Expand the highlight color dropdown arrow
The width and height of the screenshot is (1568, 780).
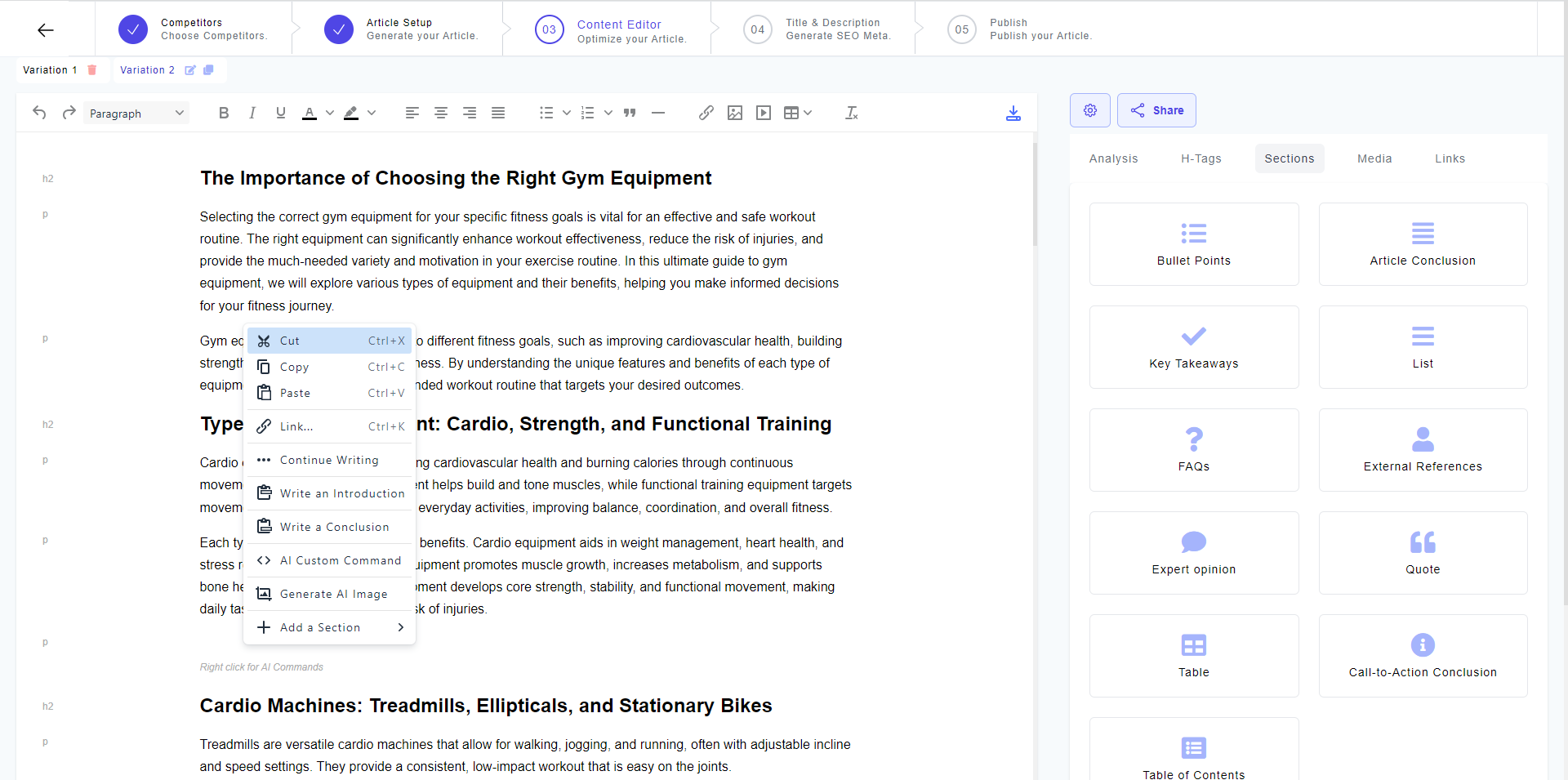click(373, 113)
